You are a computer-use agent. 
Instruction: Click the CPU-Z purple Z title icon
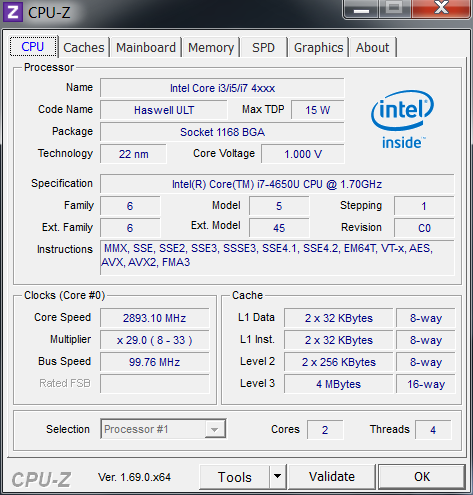coord(13,12)
